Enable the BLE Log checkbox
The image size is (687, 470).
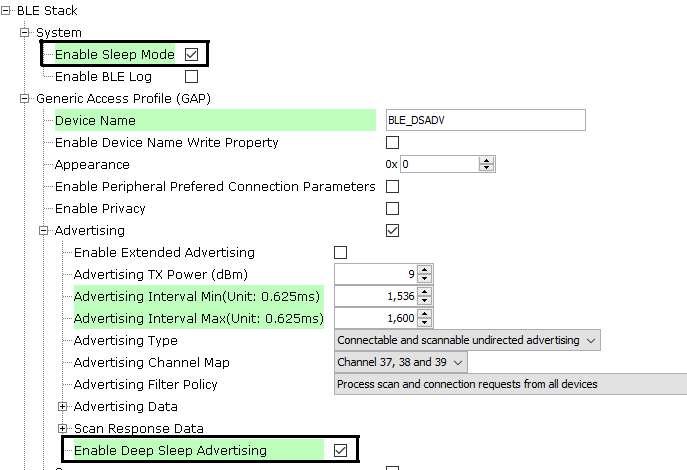pyautogui.click(x=191, y=76)
